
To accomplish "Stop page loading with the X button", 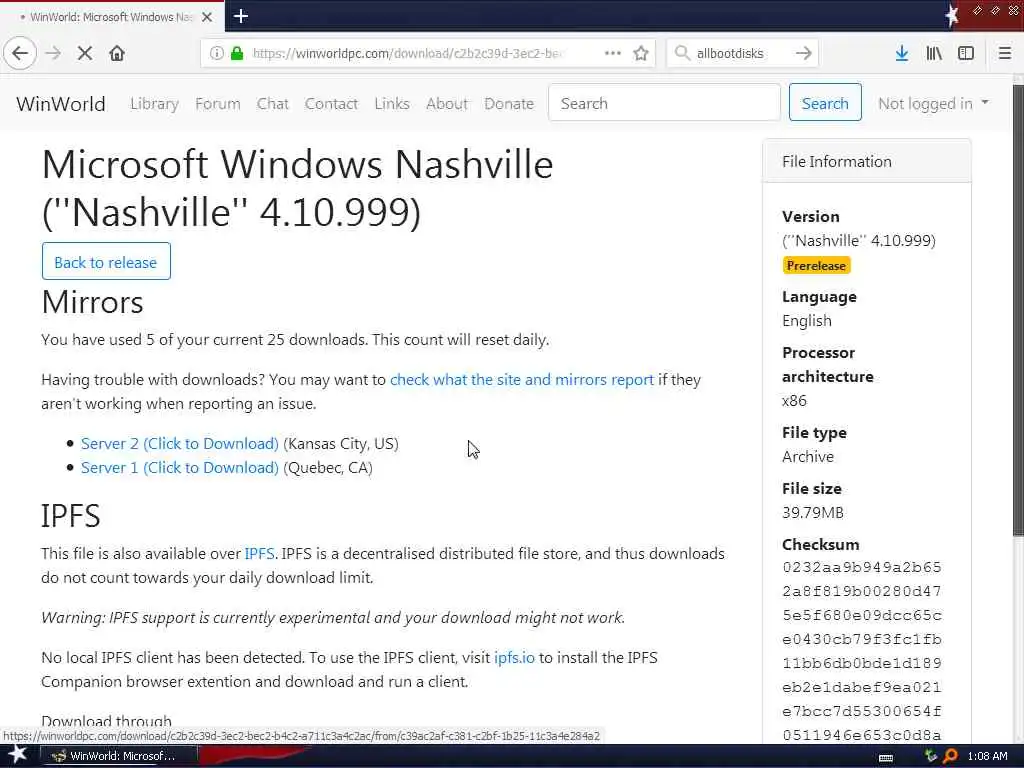I will pyautogui.click(x=85, y=53).
